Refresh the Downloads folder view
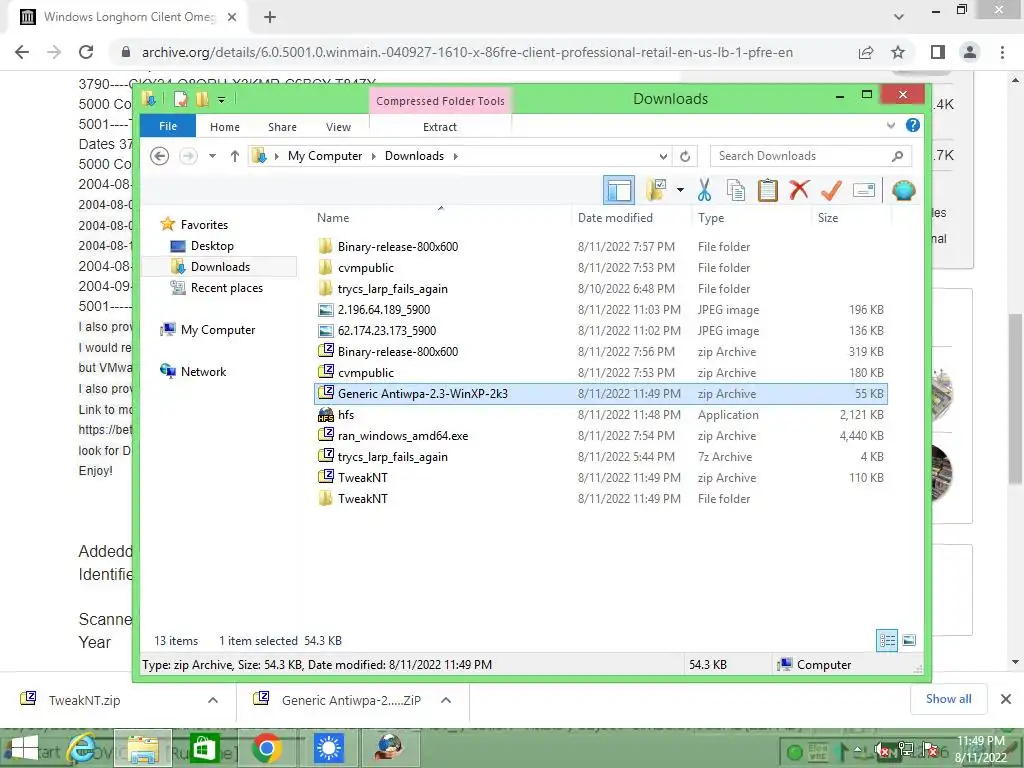1024x768 pixels. (x=685, y=156)
